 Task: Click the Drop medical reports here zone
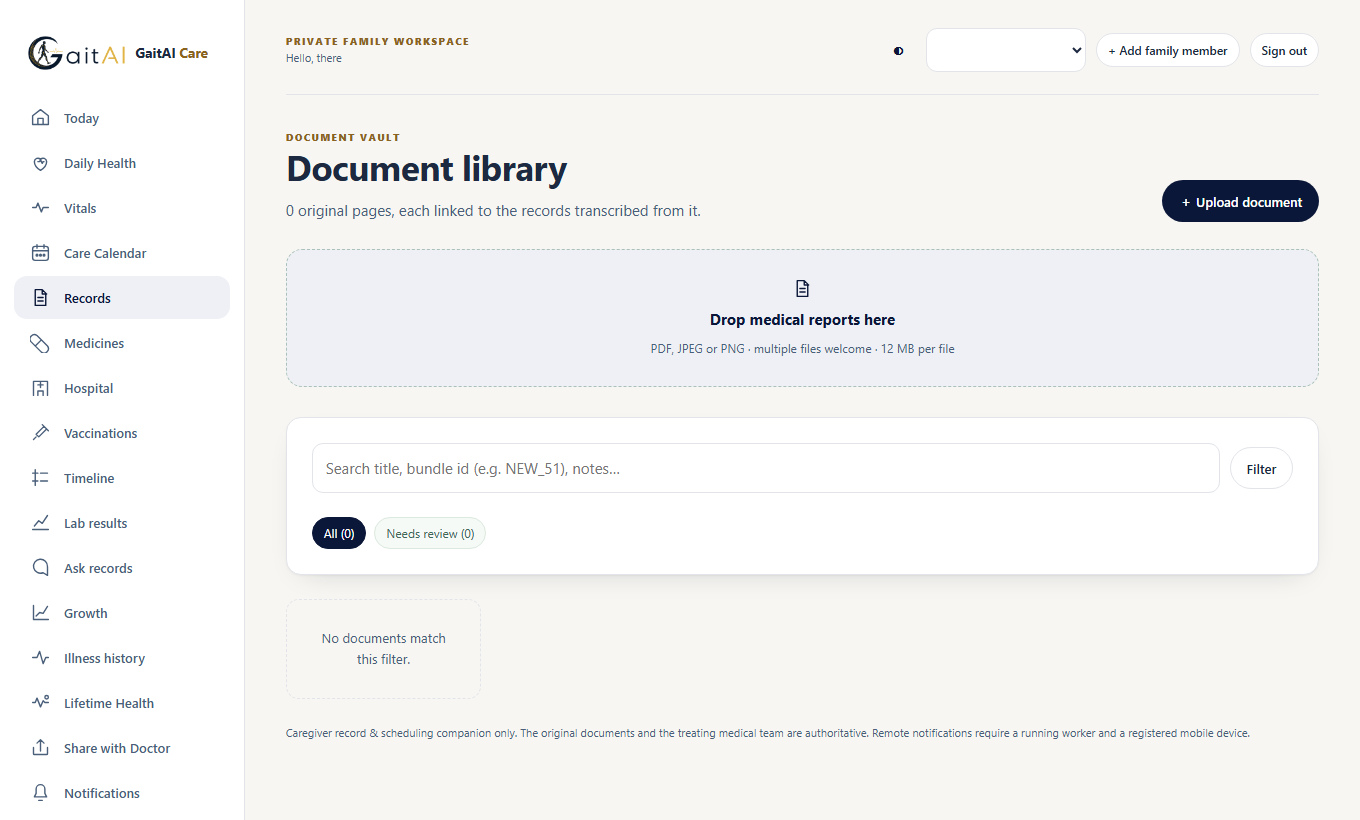tap(802, 318)
